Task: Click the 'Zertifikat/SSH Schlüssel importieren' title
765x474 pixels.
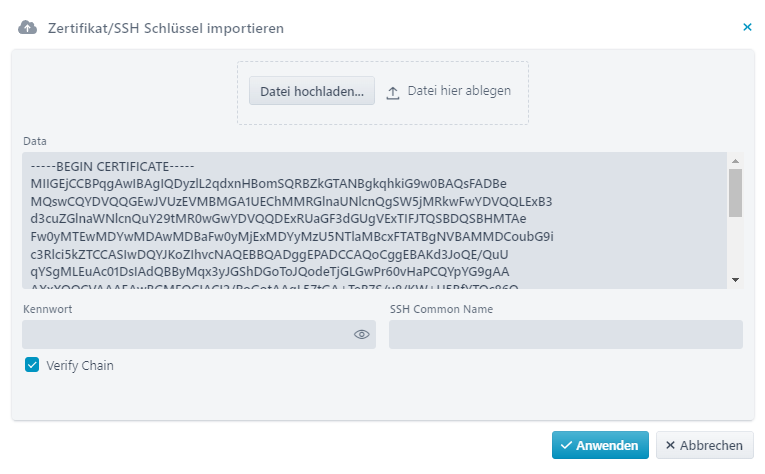Action: [166, 28]
